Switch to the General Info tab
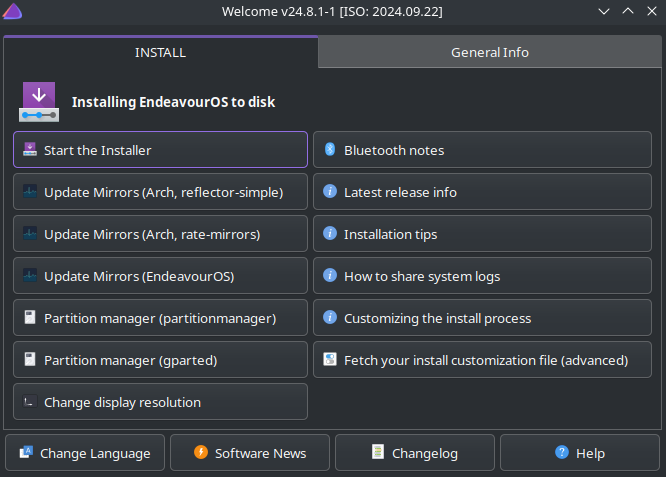The width and height of the screenshot is (666, 477). (x=489, y=52)
